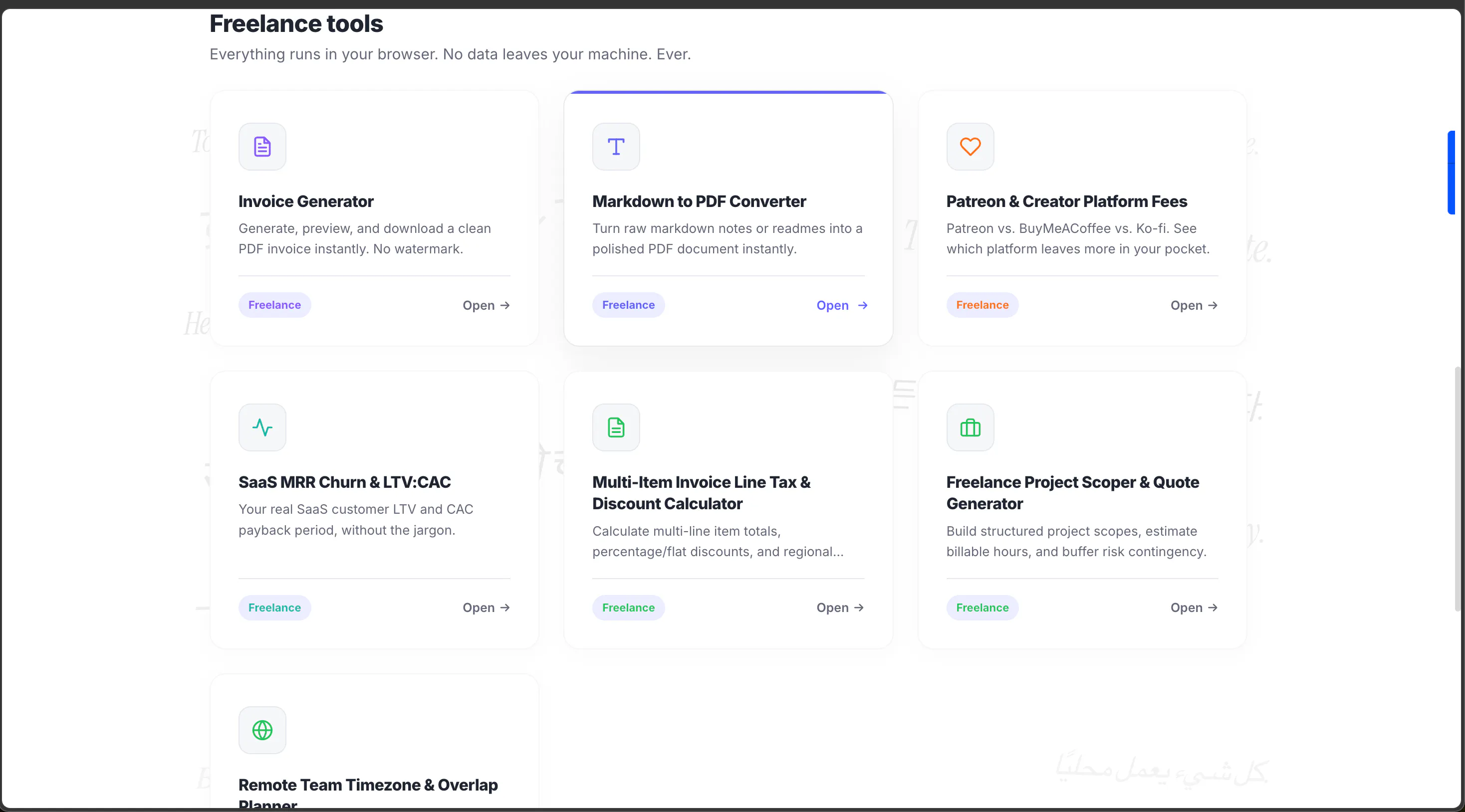Click orange Freelance tag on Patreon card
Viewport: 1465px width, 812px height.
982,305
